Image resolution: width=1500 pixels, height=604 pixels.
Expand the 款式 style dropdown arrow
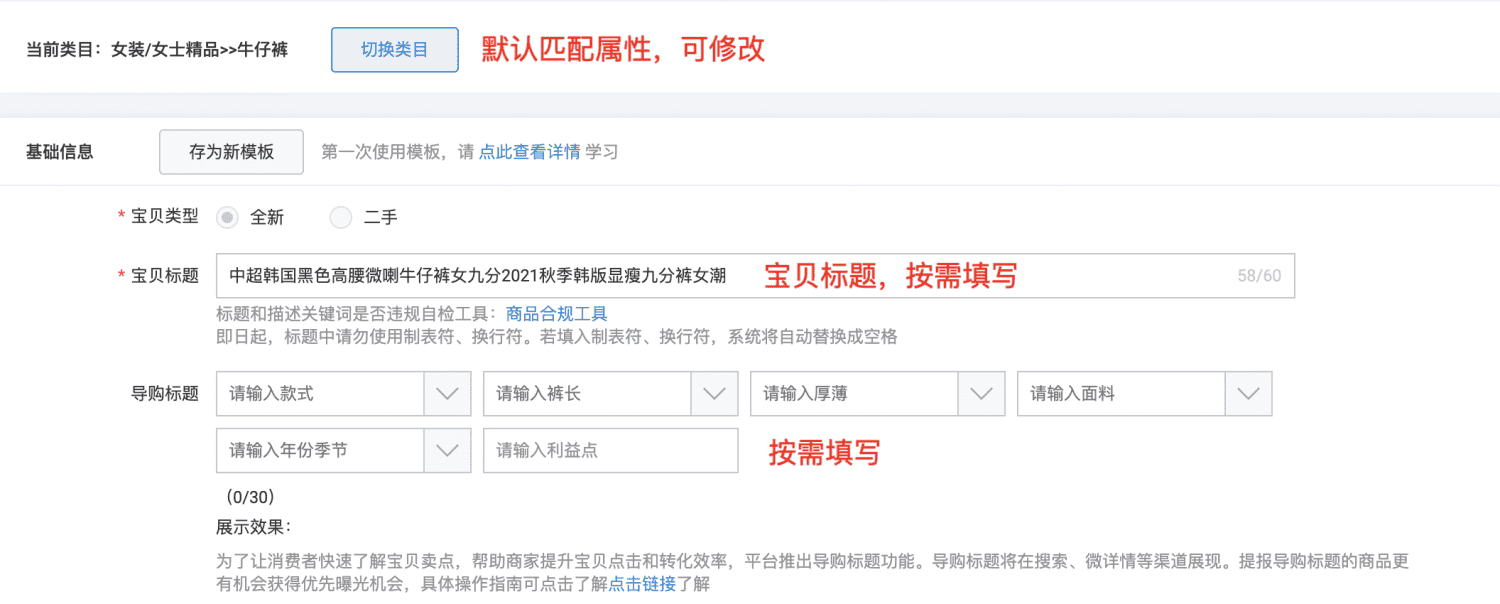(447, 393)
